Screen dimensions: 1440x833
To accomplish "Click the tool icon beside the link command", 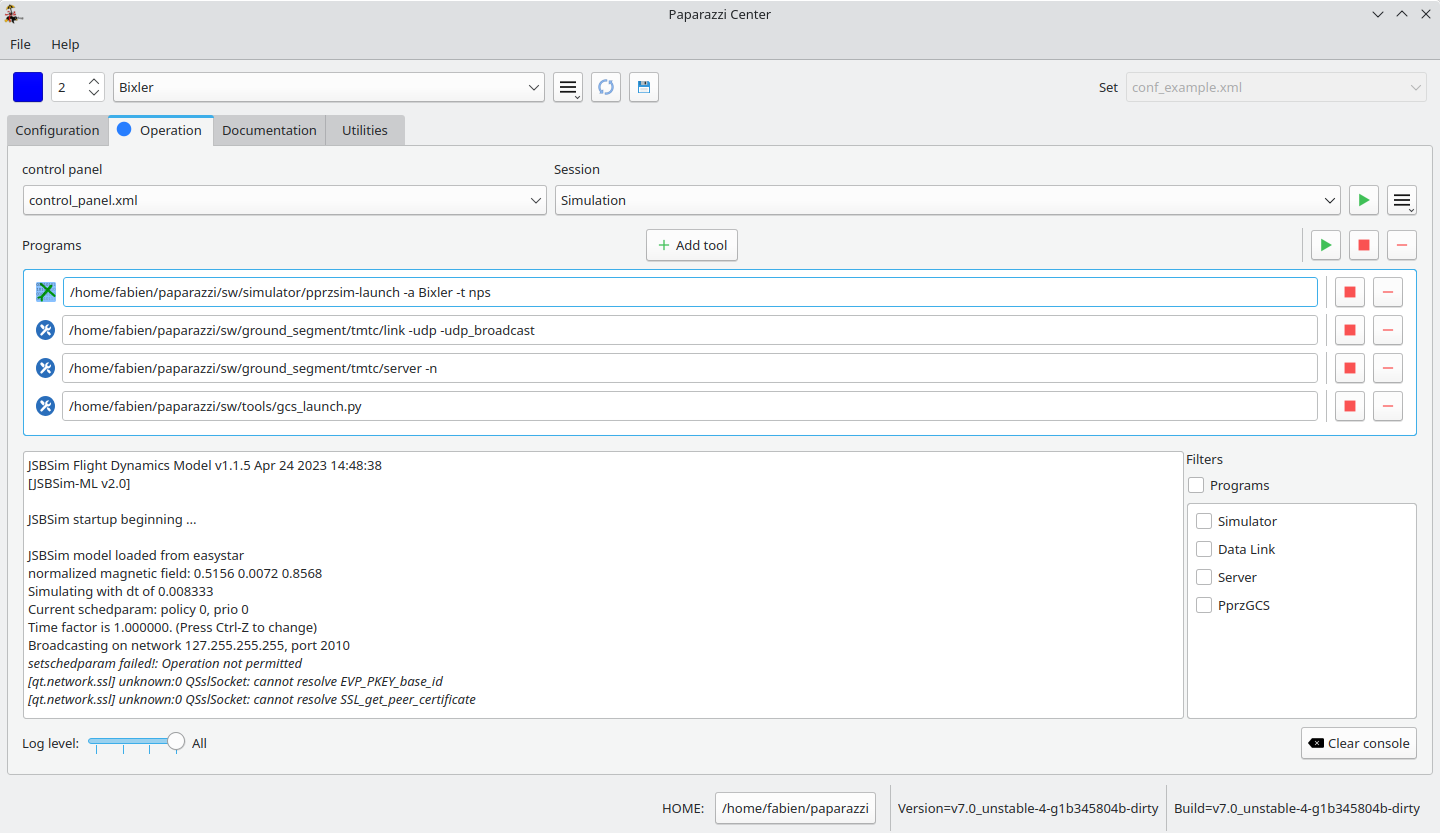I will pos(46,330).
